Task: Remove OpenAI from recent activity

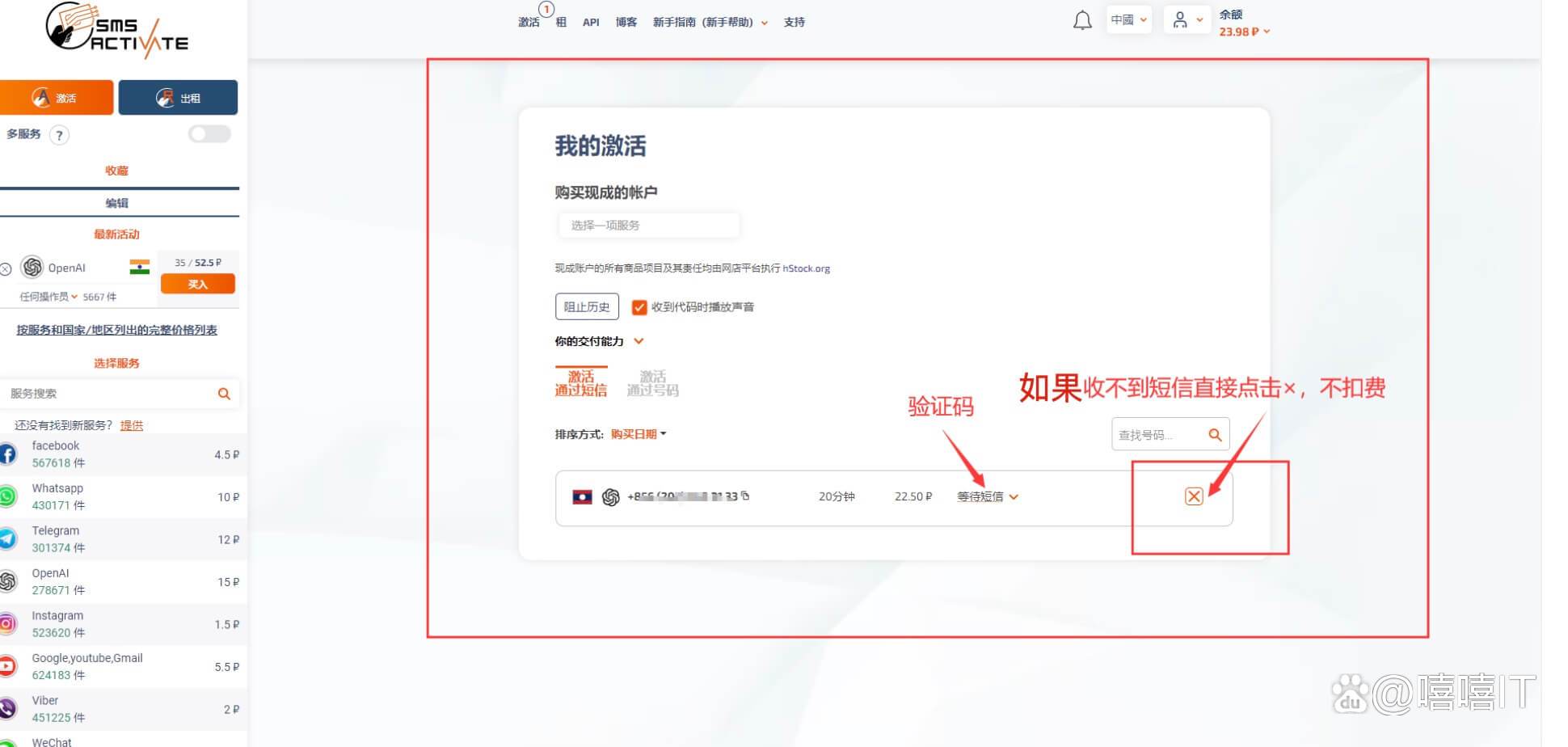Action: click(x=6, y=269)
